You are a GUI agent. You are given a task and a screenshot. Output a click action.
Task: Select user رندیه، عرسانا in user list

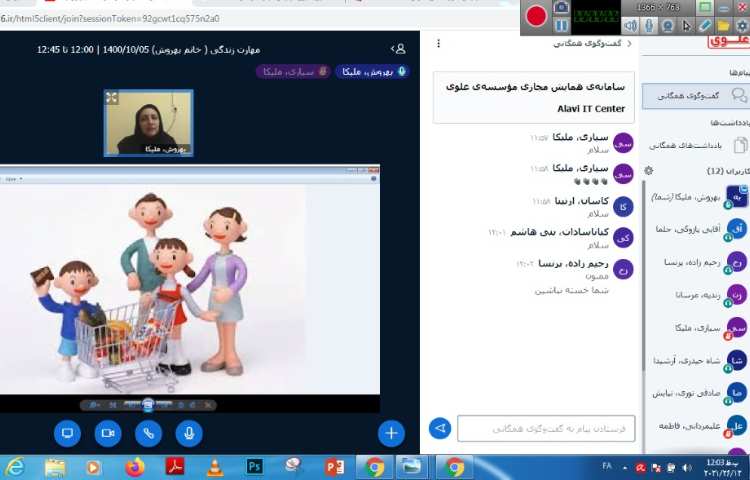pyautogui.click(x=698, y=295)
